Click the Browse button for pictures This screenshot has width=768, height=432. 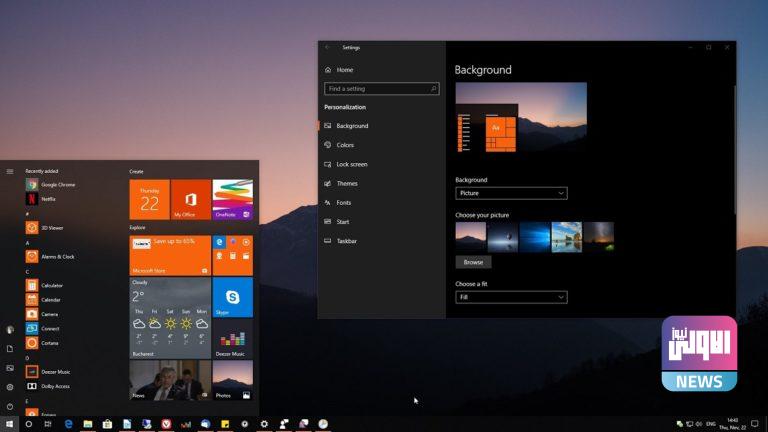tap(473, 262)
